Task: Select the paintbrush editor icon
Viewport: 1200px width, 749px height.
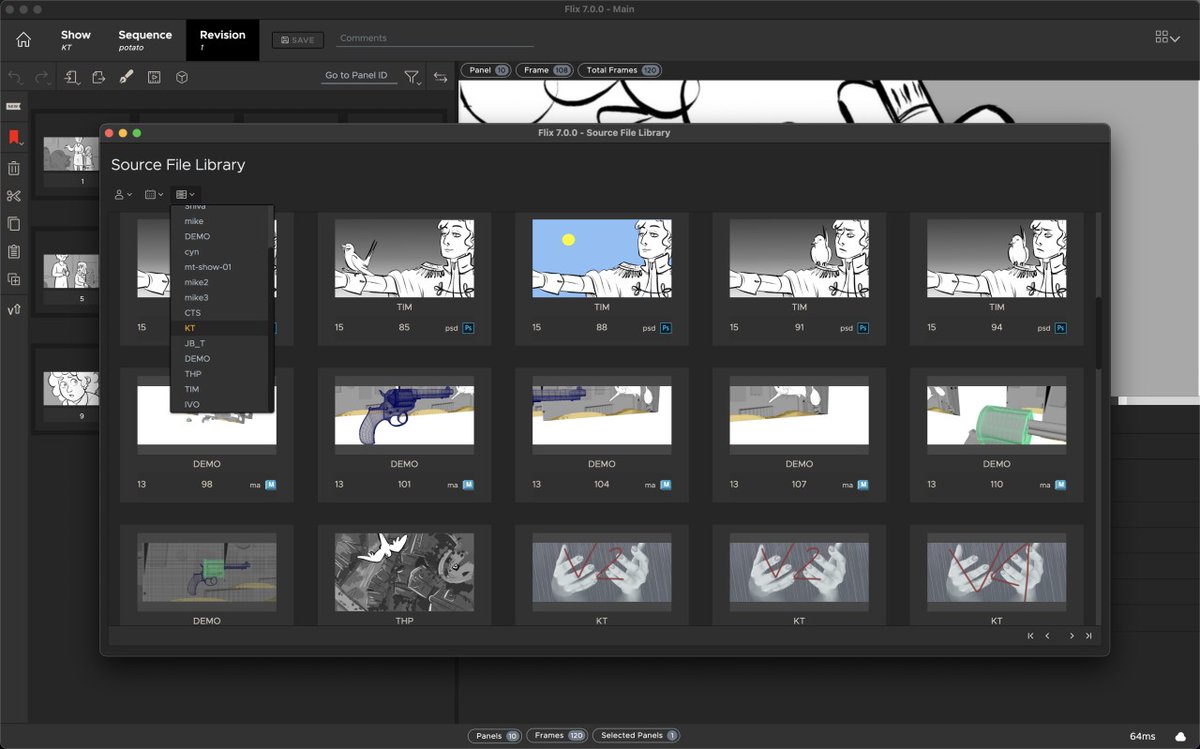Action: click(126, 77)
